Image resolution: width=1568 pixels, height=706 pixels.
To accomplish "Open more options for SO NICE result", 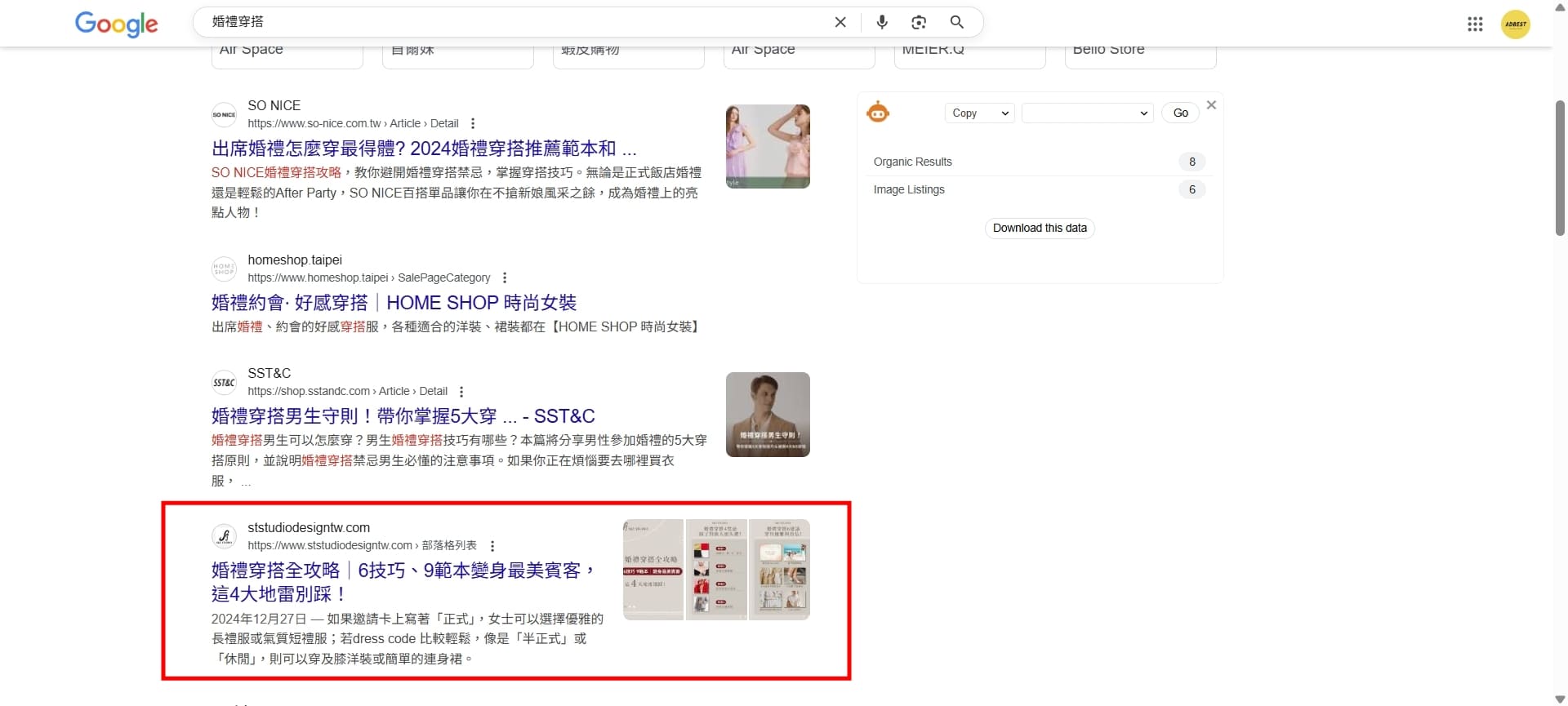I will click(473, 124).
